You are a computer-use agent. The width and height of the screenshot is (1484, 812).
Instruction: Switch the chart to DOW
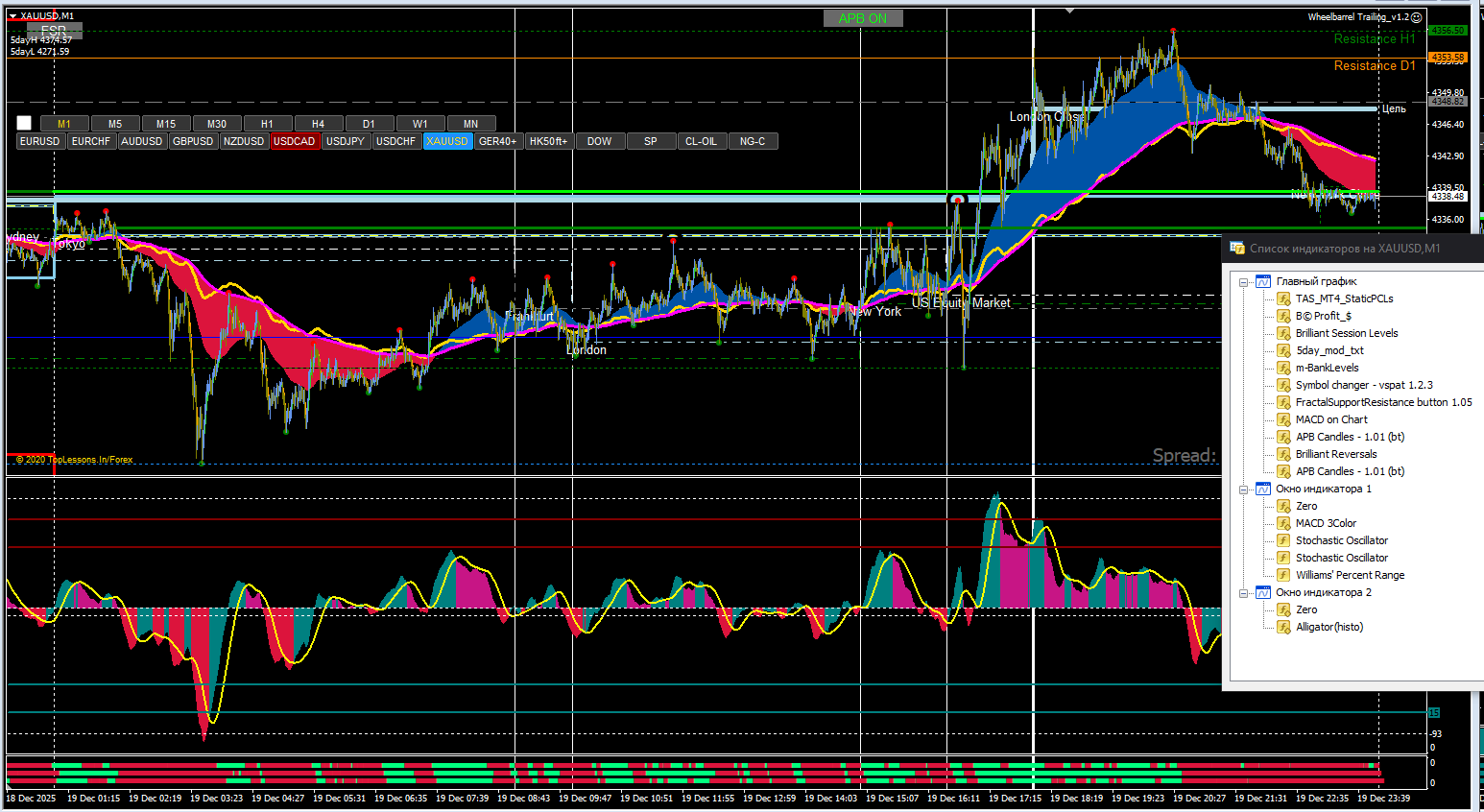coord(600,141)
